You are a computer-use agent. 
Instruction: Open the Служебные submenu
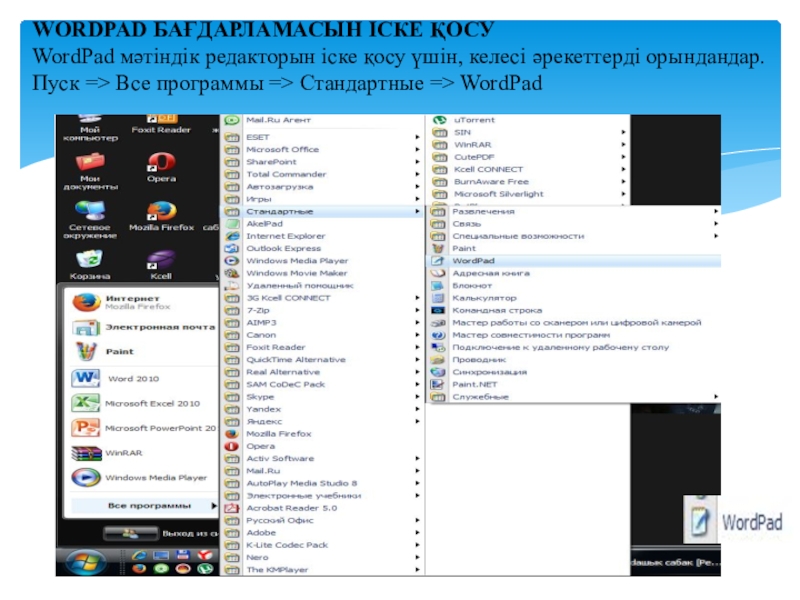[574, 397]
